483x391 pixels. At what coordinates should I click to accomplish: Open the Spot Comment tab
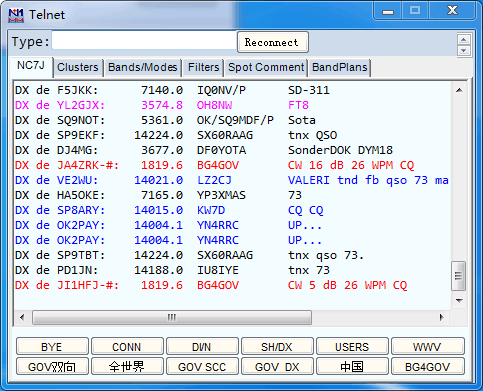[266, 67]
